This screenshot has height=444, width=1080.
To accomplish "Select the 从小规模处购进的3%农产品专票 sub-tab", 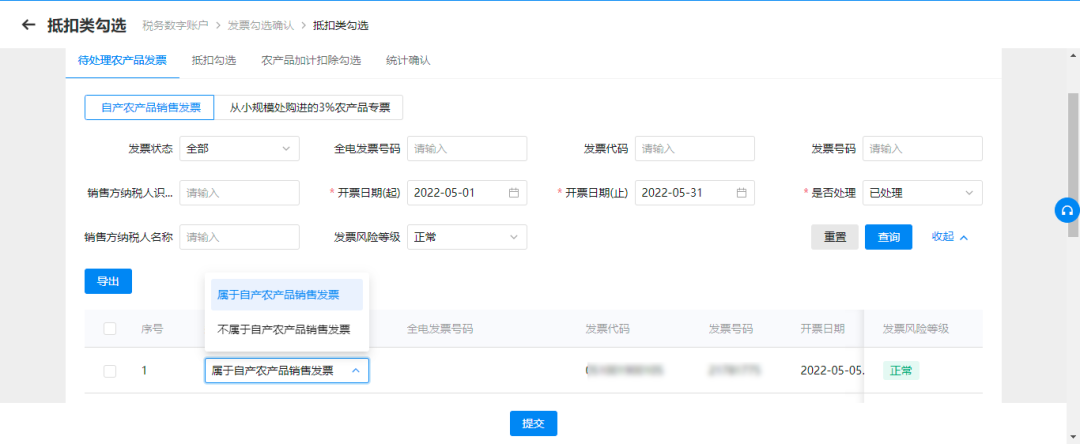I will [x=308, y=107].
